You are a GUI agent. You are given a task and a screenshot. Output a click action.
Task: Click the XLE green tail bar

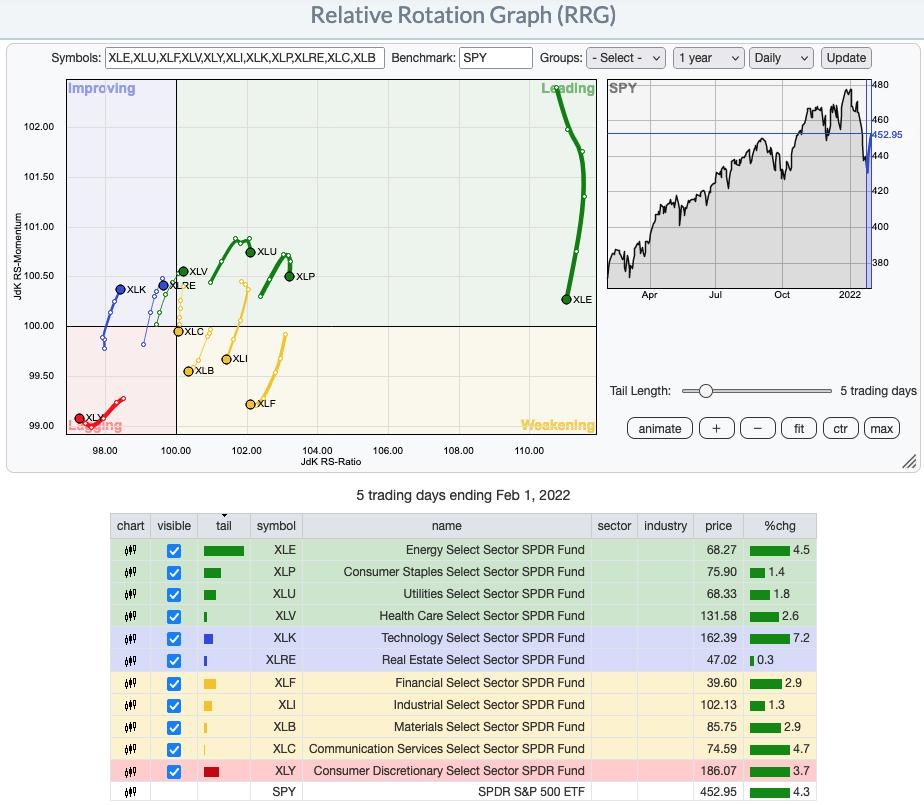pos(223,551)
